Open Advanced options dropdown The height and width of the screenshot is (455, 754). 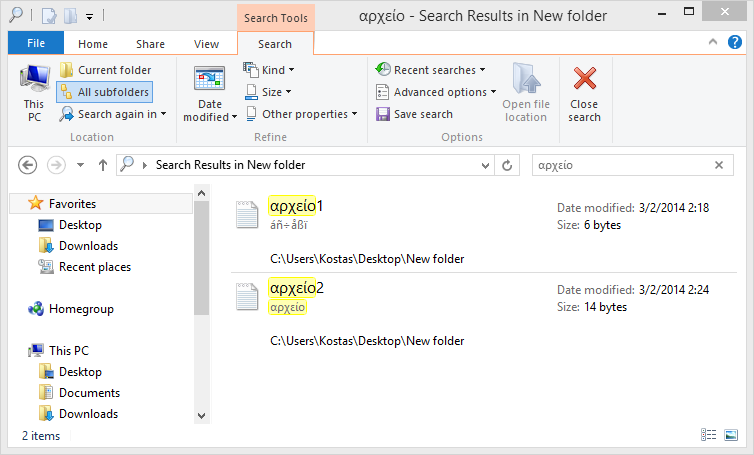pyautogui.click(x=436, y=92)
